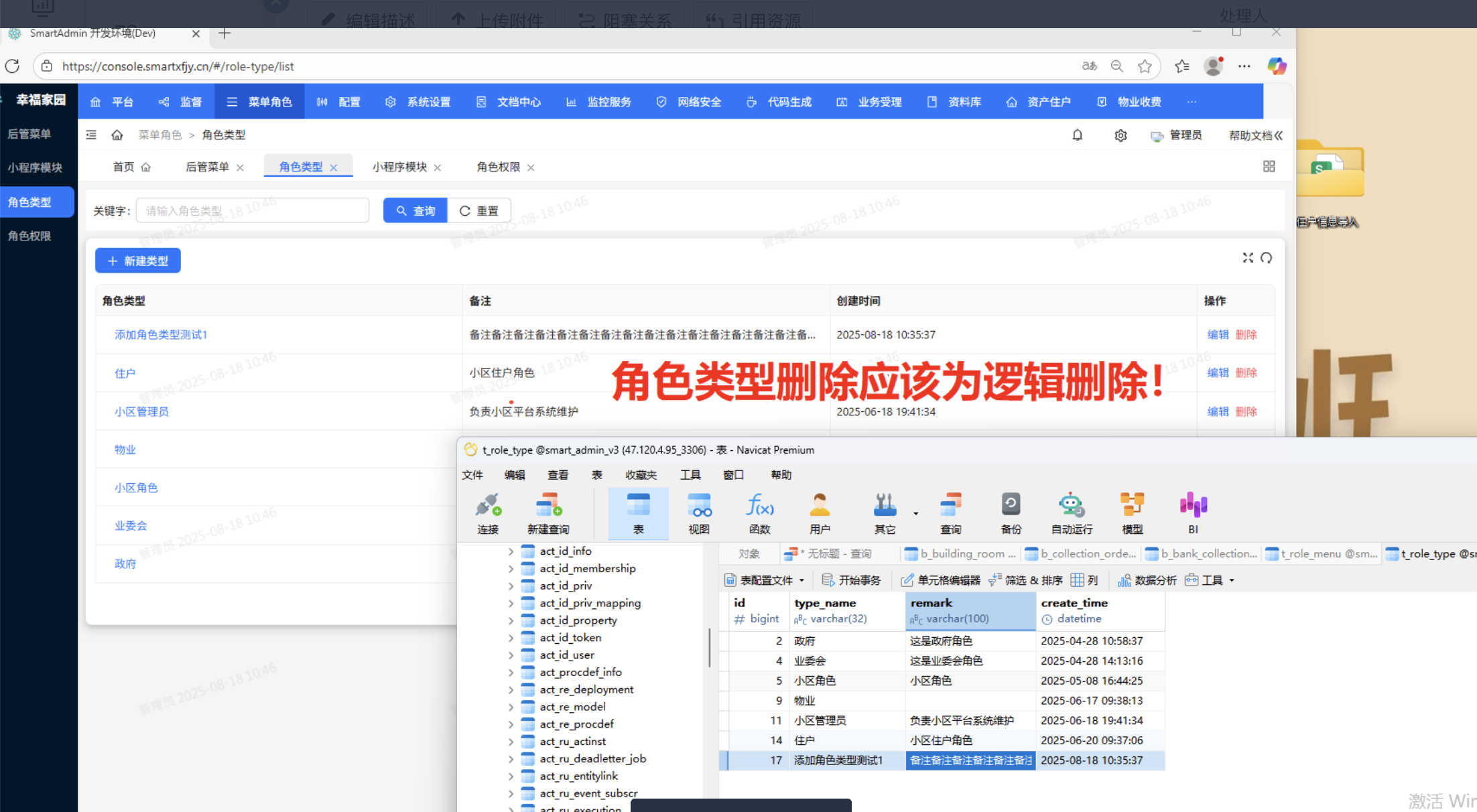Expand the act_id_info table node

[511, 551]
